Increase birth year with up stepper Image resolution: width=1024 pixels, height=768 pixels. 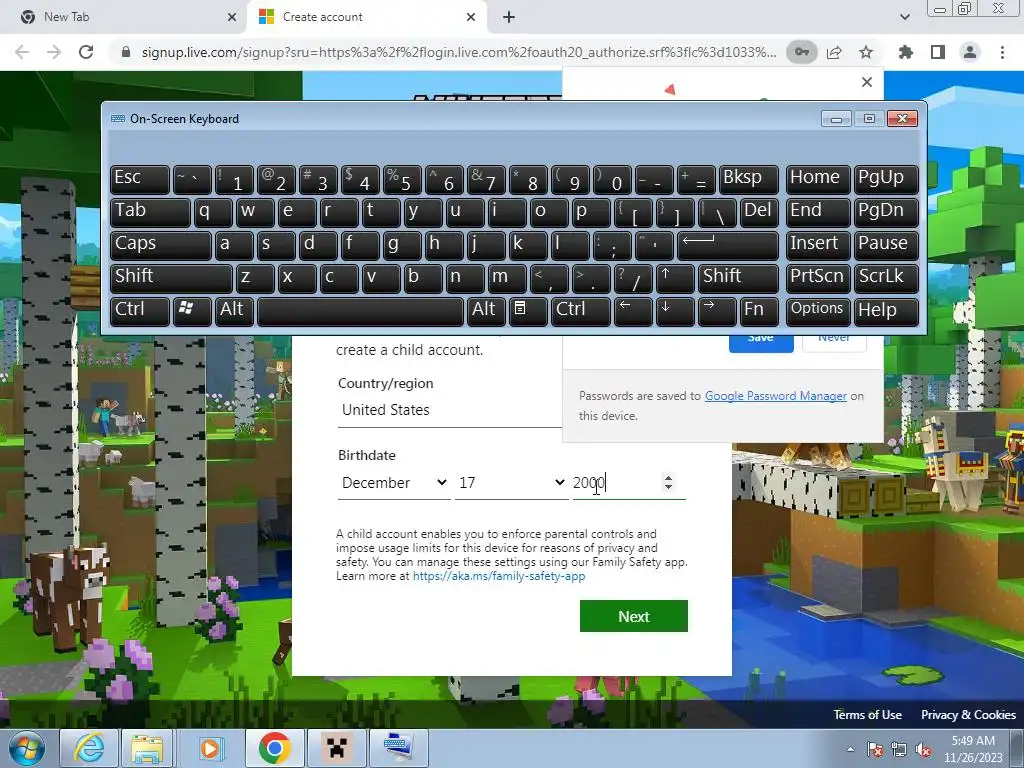(x=668, y=477)
